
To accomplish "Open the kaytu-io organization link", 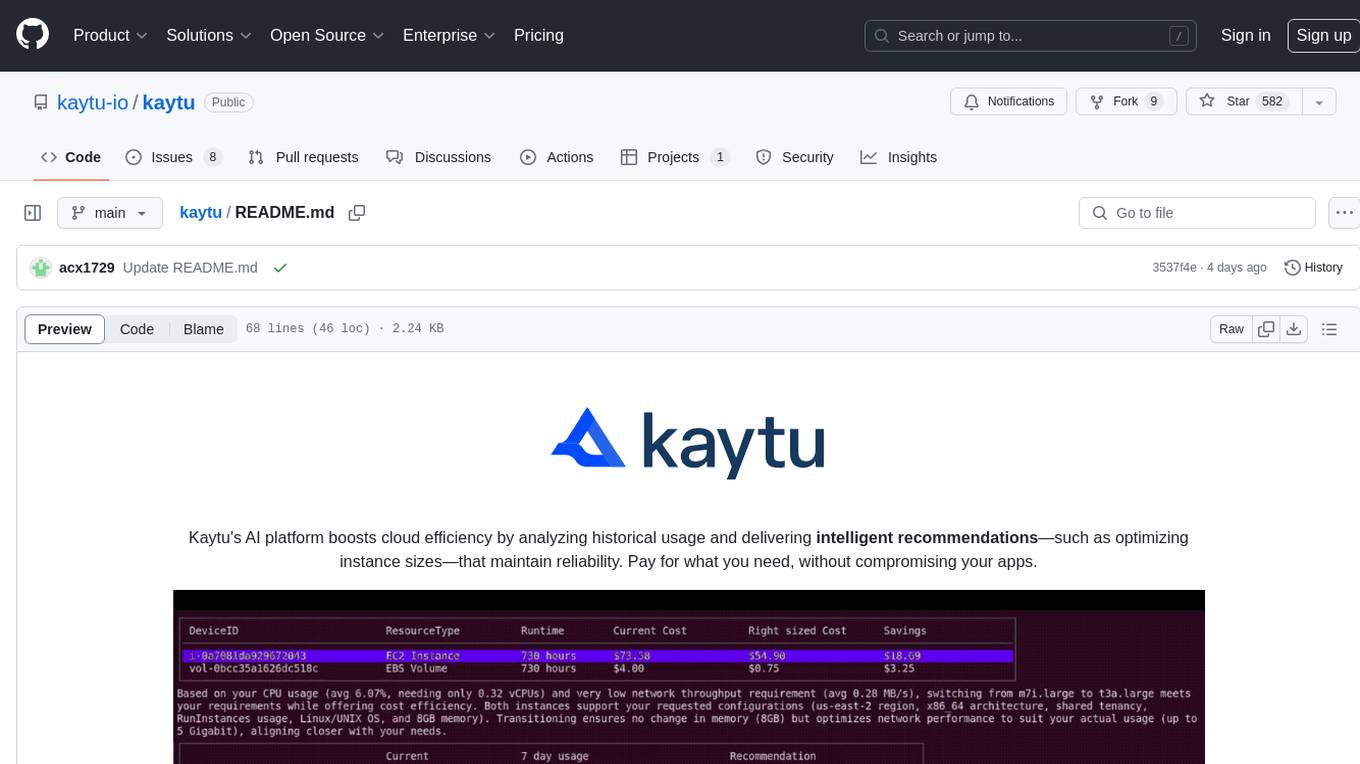I will 93,102.
